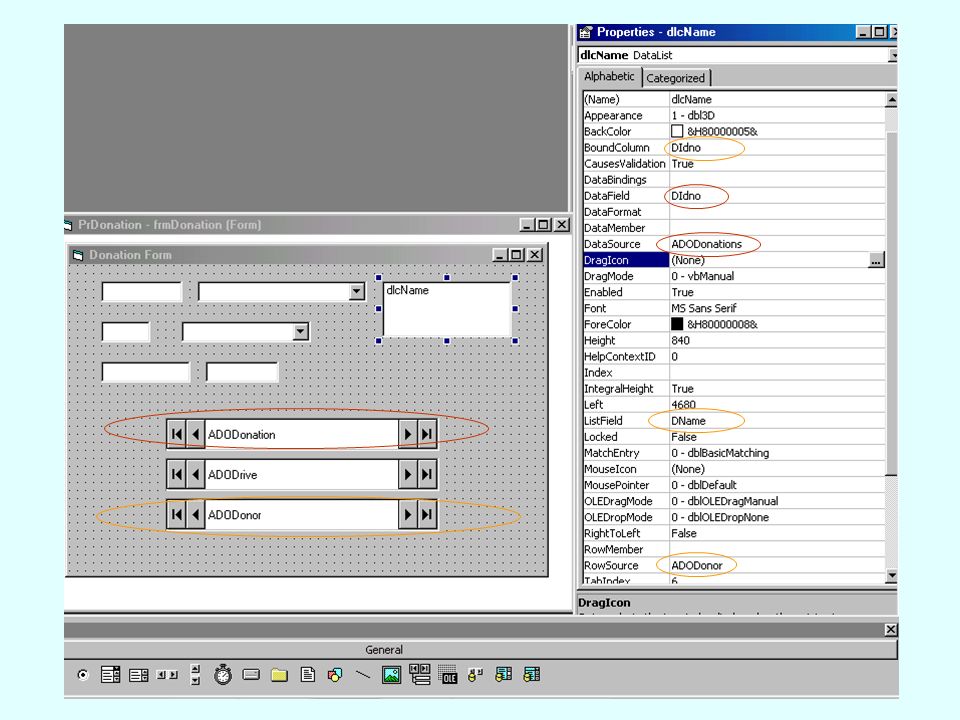Image resolution: width=960 pixels, height=720 pixels.
Task: Click the DragIcon ellipsis browse button
Action: (x=876, y=260)
